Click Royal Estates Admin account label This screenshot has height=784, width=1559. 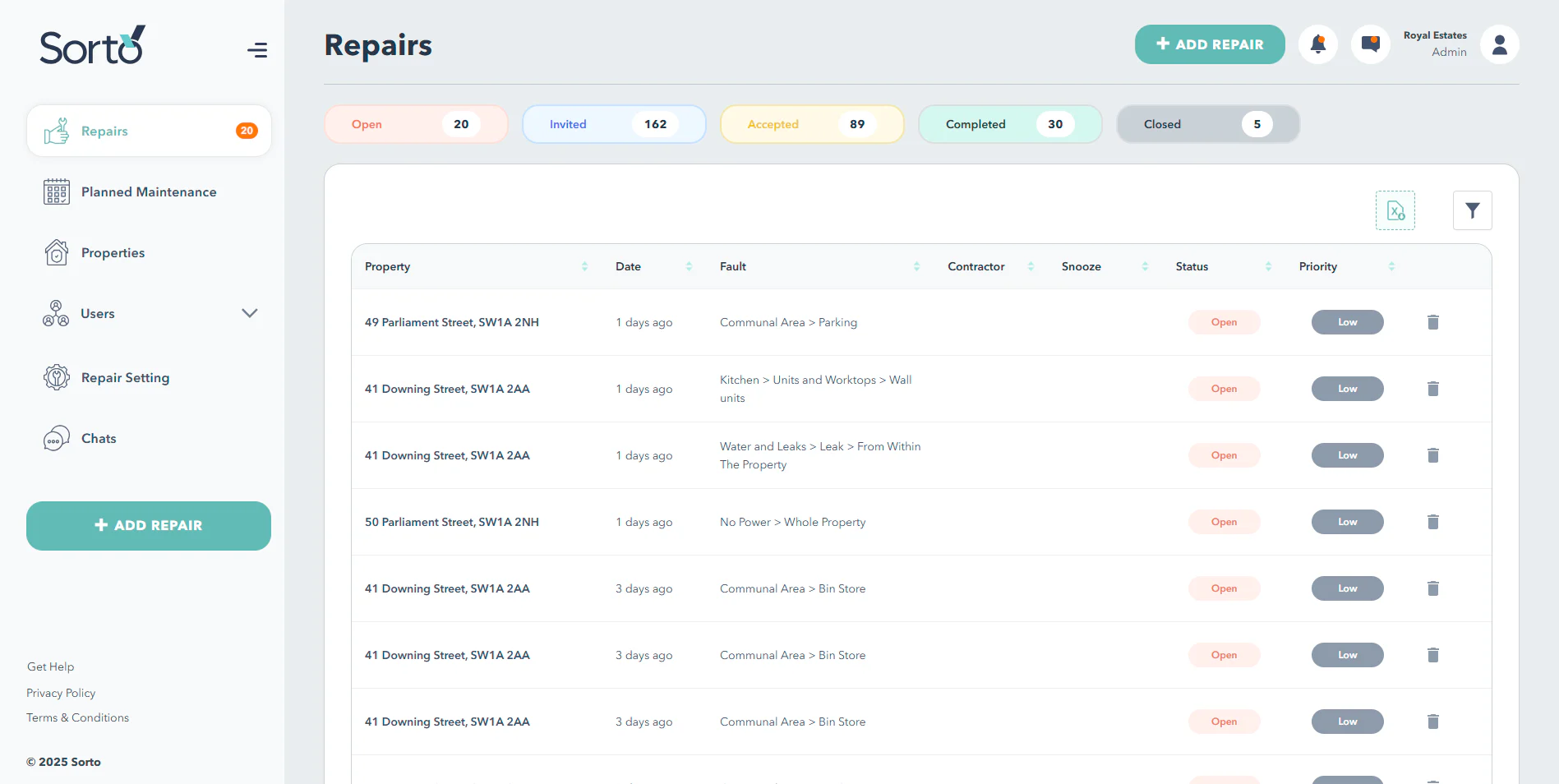point(1435,44)
